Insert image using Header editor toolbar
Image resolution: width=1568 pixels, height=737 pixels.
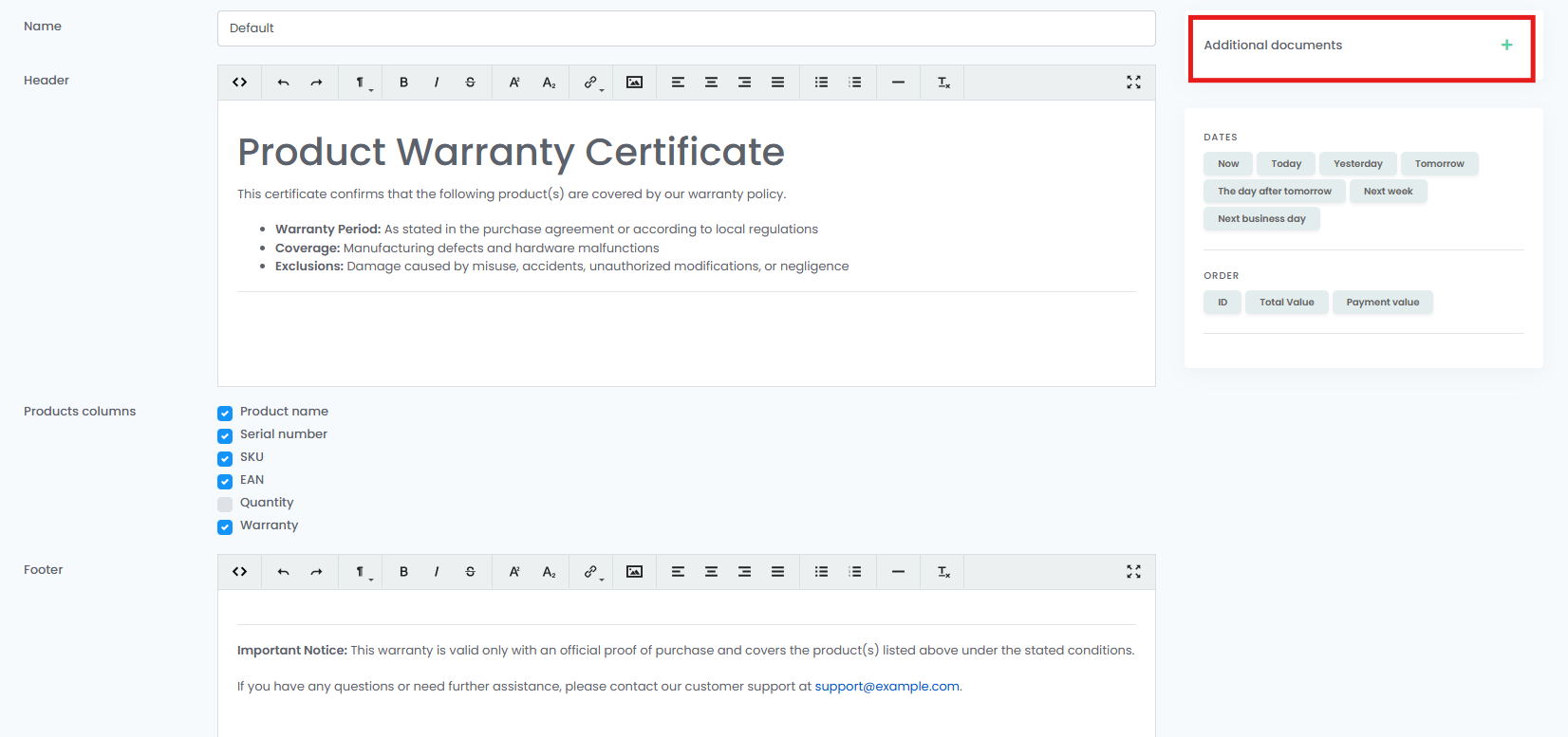634,83
